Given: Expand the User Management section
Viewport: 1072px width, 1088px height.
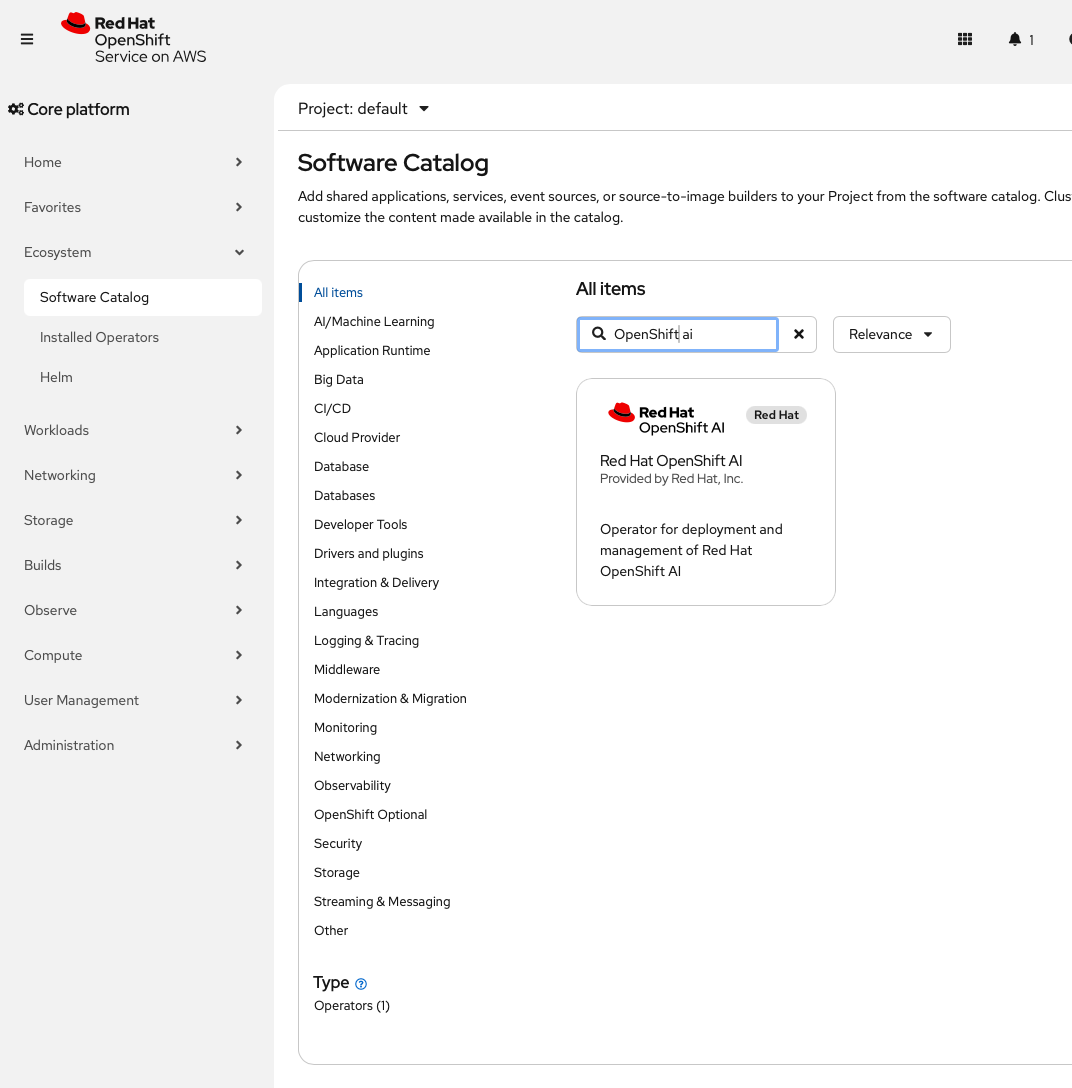Looking at the screenshot, I should (x=133, y=701).
